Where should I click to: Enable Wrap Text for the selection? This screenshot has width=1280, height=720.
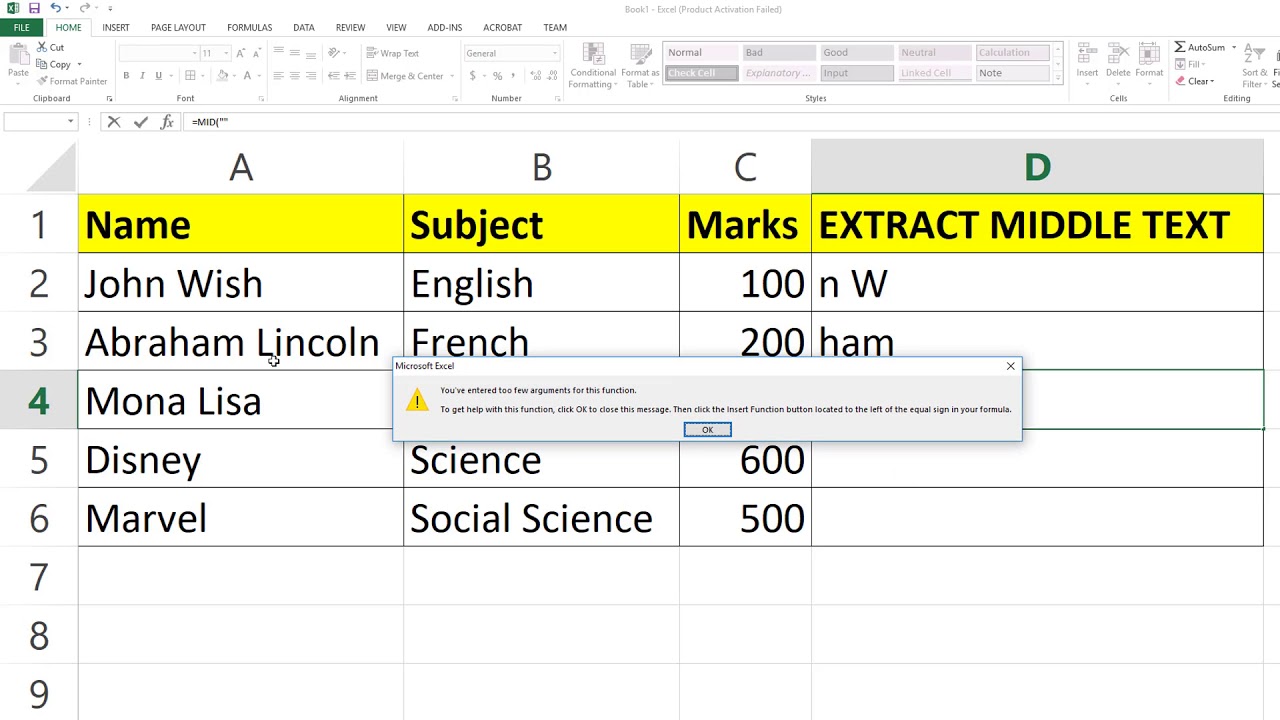(393, 53)
